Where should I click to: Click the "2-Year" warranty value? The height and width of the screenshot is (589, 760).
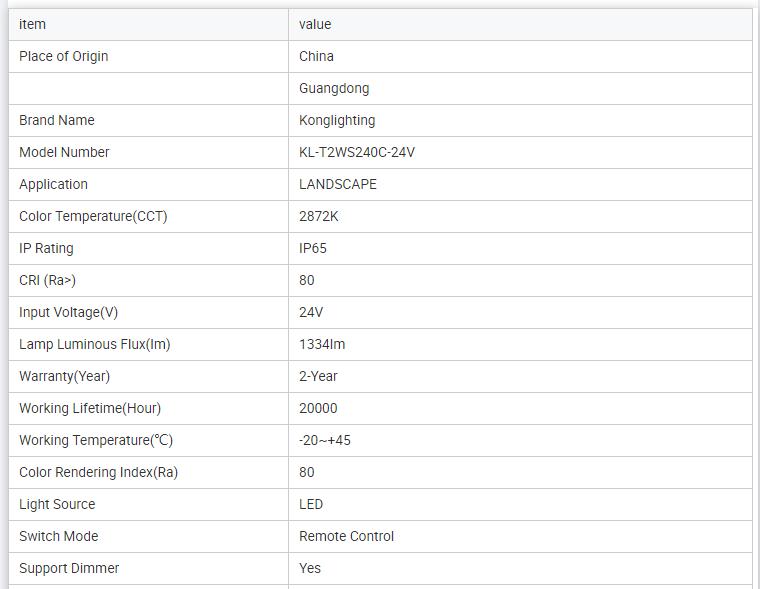[x=318, y=376]
